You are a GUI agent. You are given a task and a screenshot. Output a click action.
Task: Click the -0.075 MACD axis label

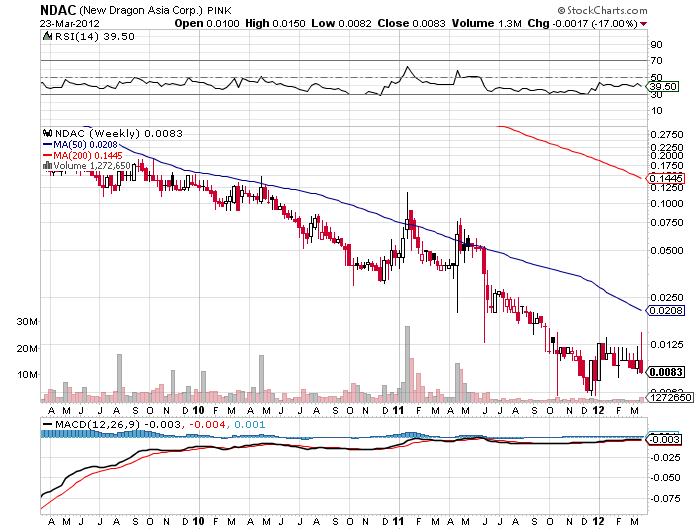coord(665,499)
